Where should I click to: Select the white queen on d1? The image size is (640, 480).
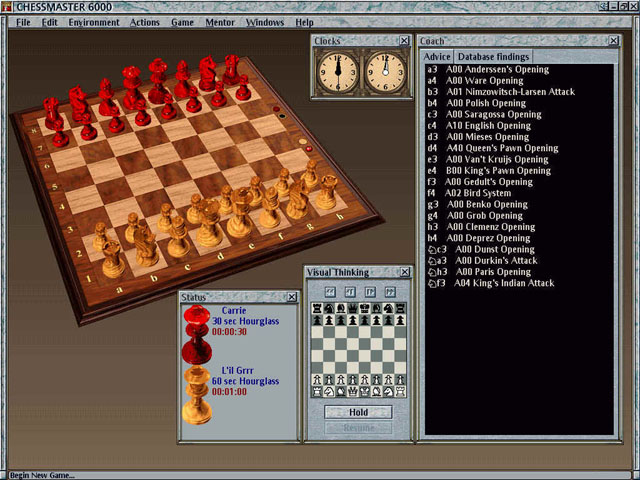tap(209, 222)
